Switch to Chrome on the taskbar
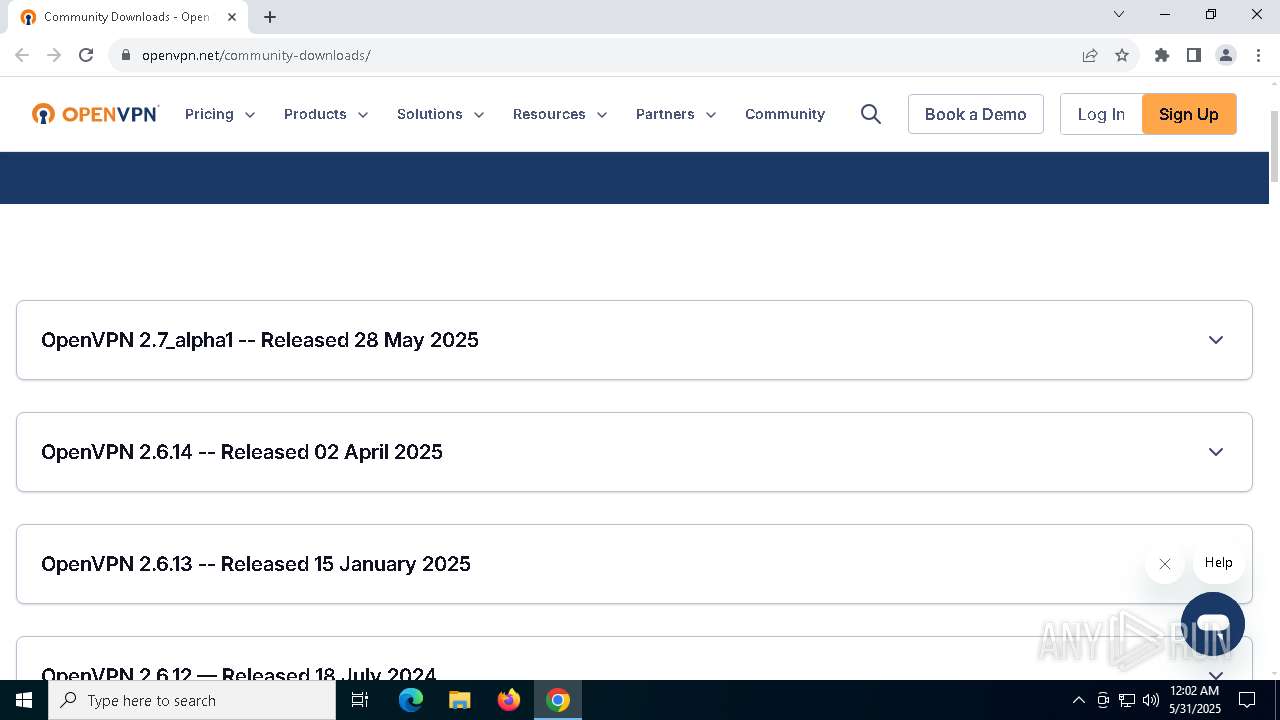The width and height of the screenshot is (1280, 720). pyautogui.click(x=558, y=700)
